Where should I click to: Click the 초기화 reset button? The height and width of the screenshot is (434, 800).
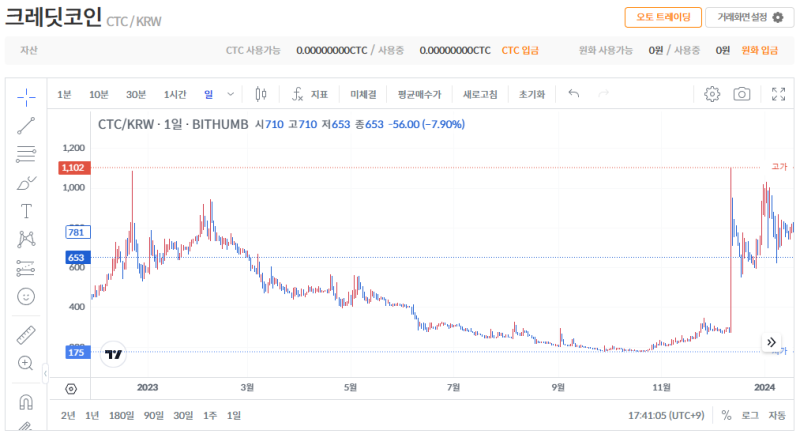[x=532, y=94]
